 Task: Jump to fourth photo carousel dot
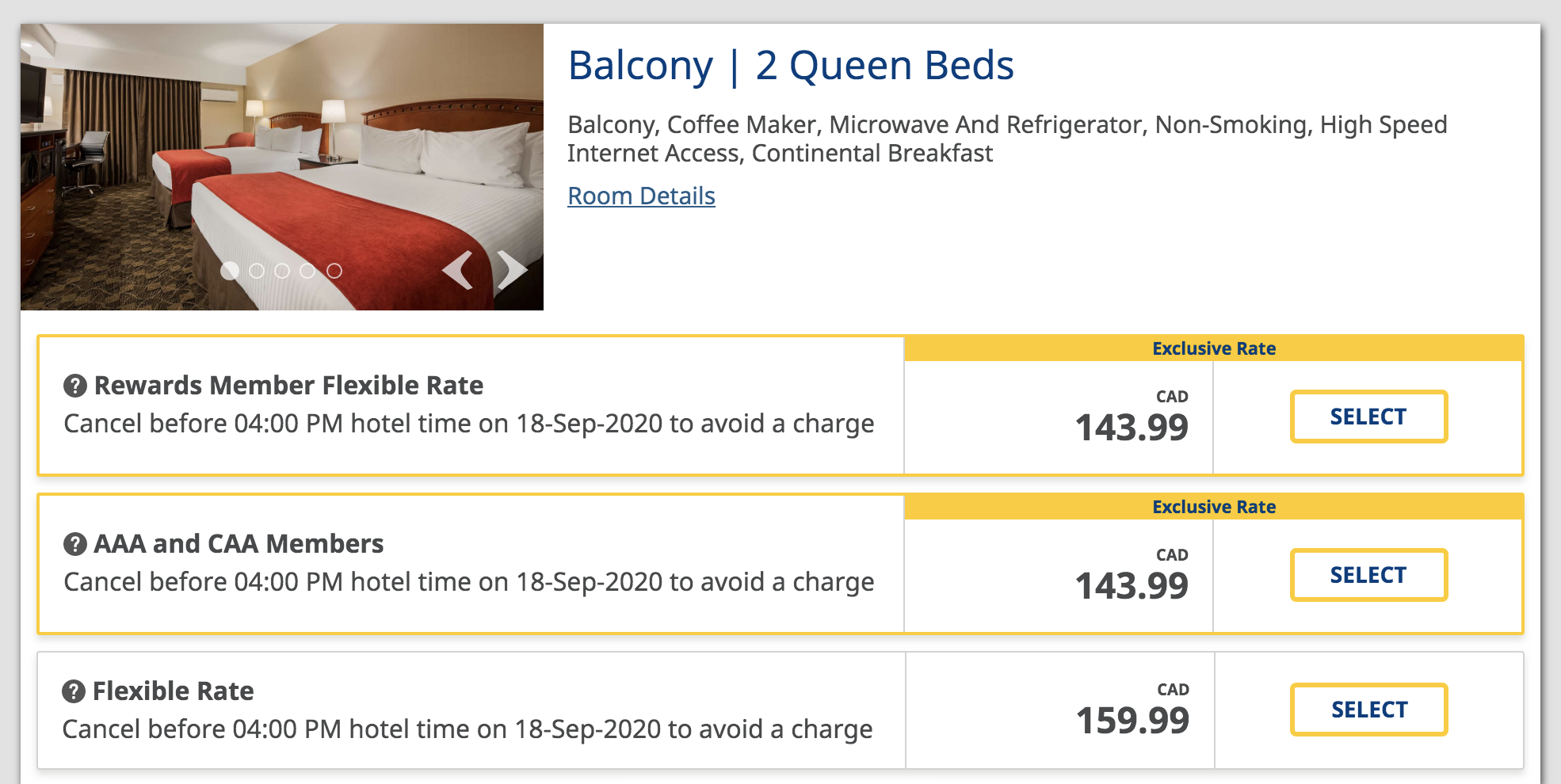tap(307, 271)
